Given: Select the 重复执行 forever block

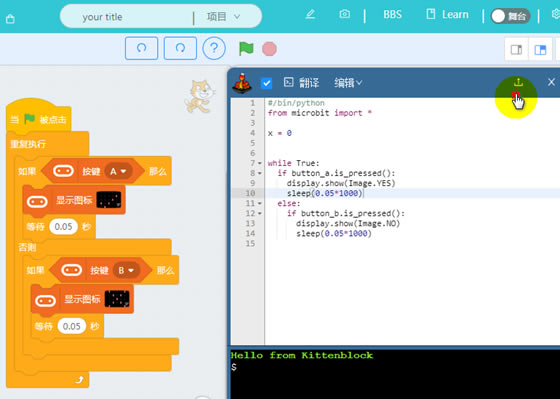Looking at the screenshot, I should point(28,144).
